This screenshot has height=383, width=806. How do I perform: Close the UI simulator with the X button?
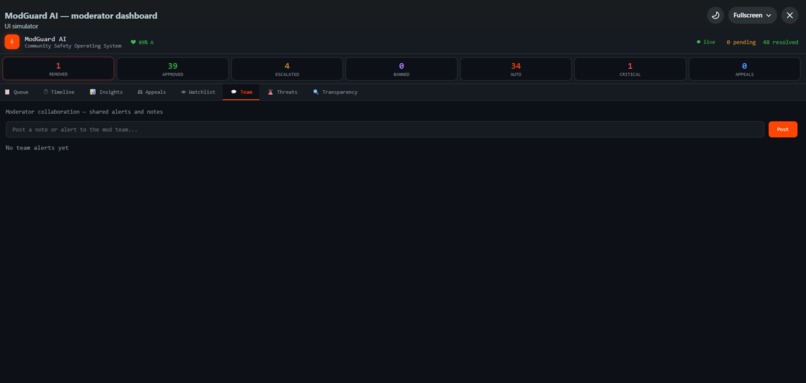pos(790,15)
